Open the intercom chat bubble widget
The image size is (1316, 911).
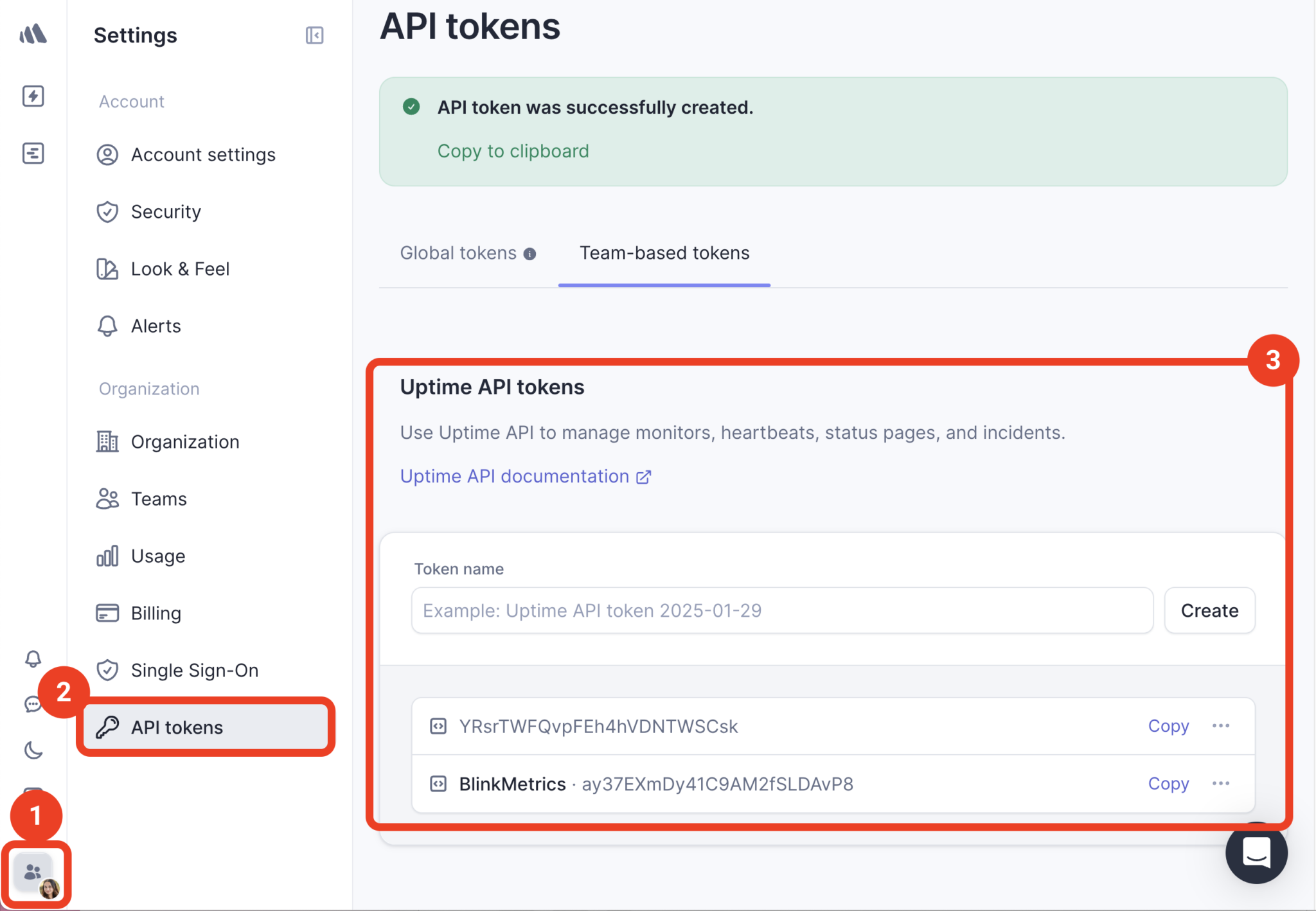point(1256,853)
